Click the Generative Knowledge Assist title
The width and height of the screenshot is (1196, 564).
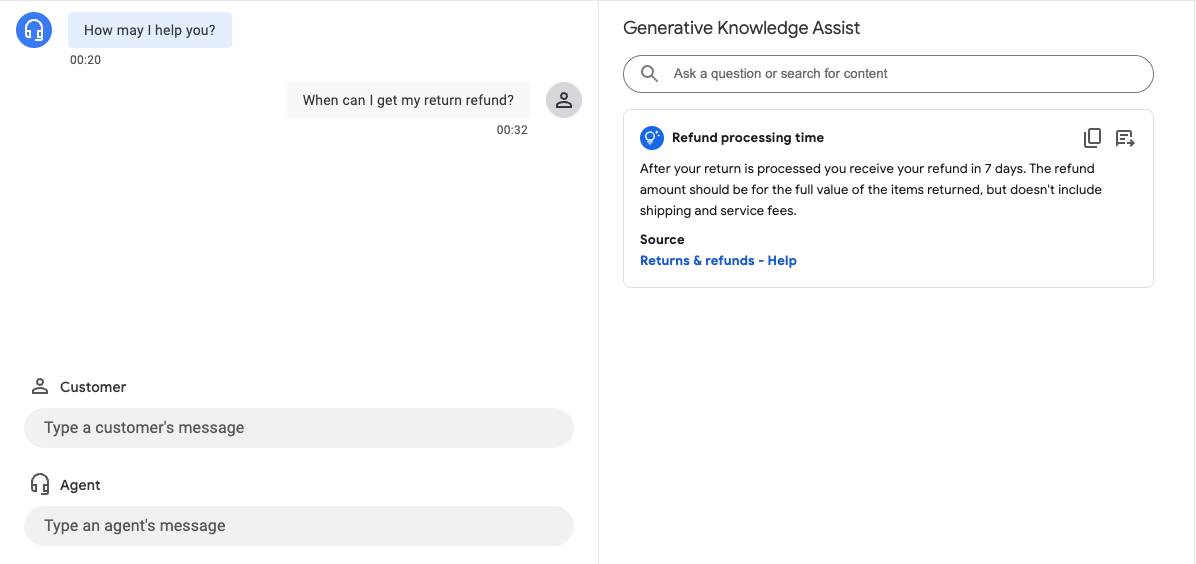point(741,28)
